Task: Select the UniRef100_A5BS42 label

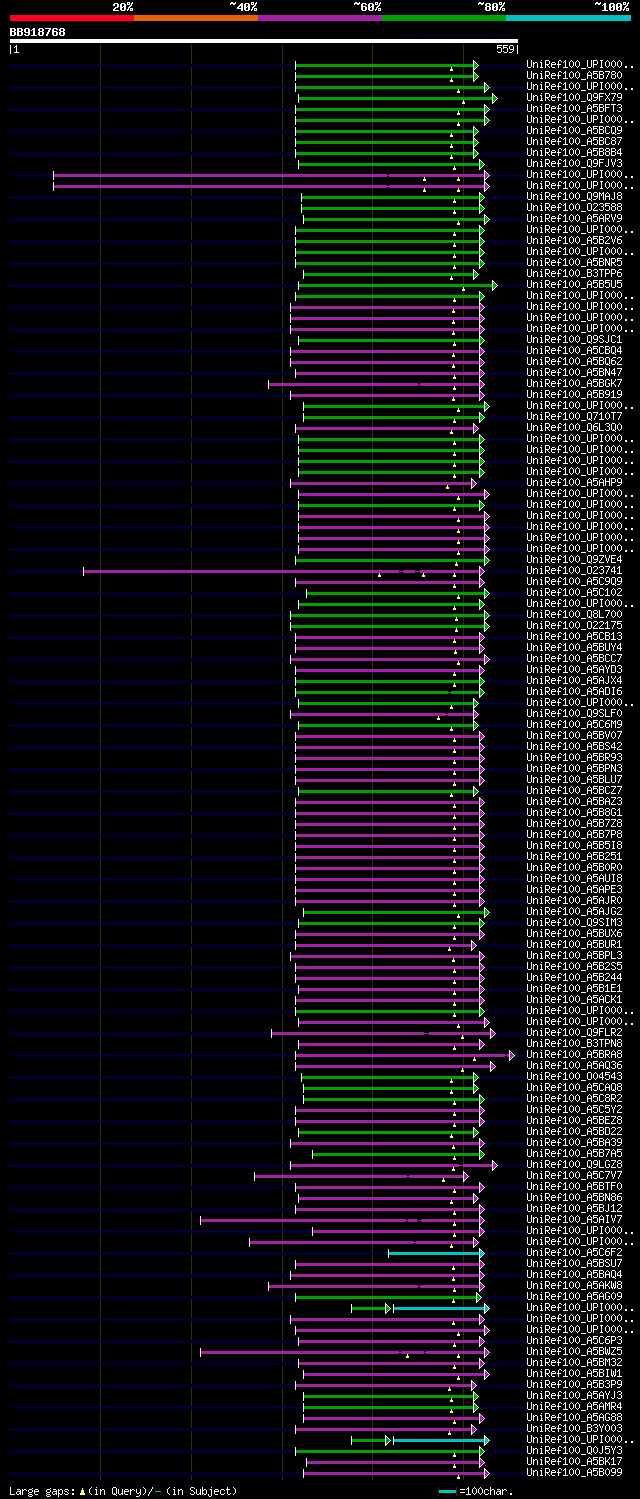Action: point(574,746)
